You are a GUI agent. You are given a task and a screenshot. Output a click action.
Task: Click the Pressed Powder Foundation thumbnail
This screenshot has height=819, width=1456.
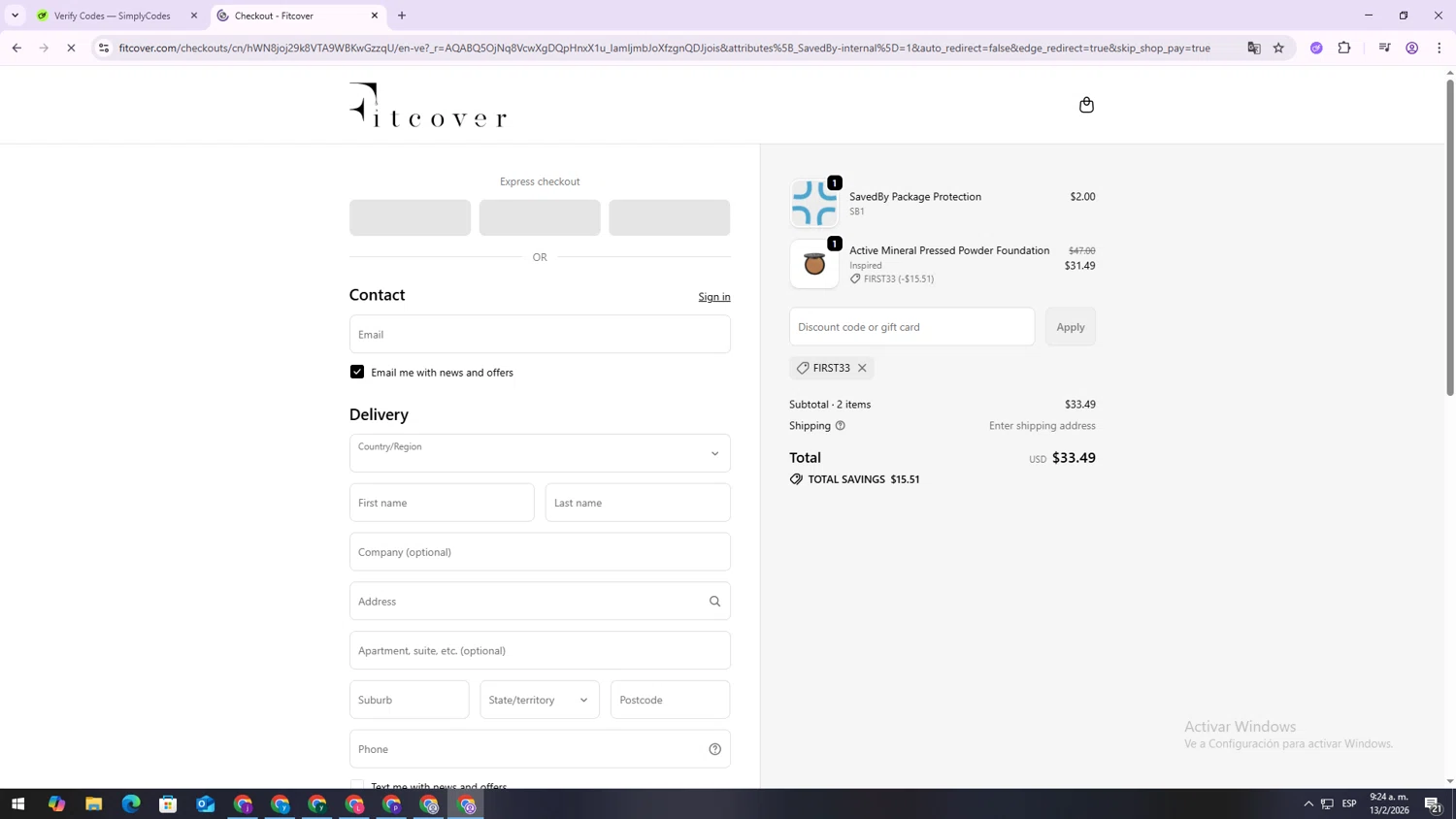coord(814,264)
